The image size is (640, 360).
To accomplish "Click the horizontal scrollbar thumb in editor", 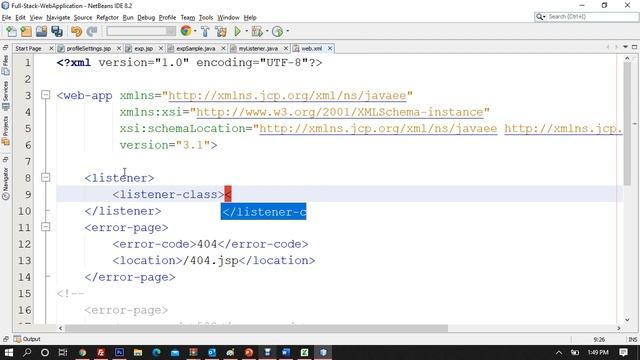I will [256, 328].
